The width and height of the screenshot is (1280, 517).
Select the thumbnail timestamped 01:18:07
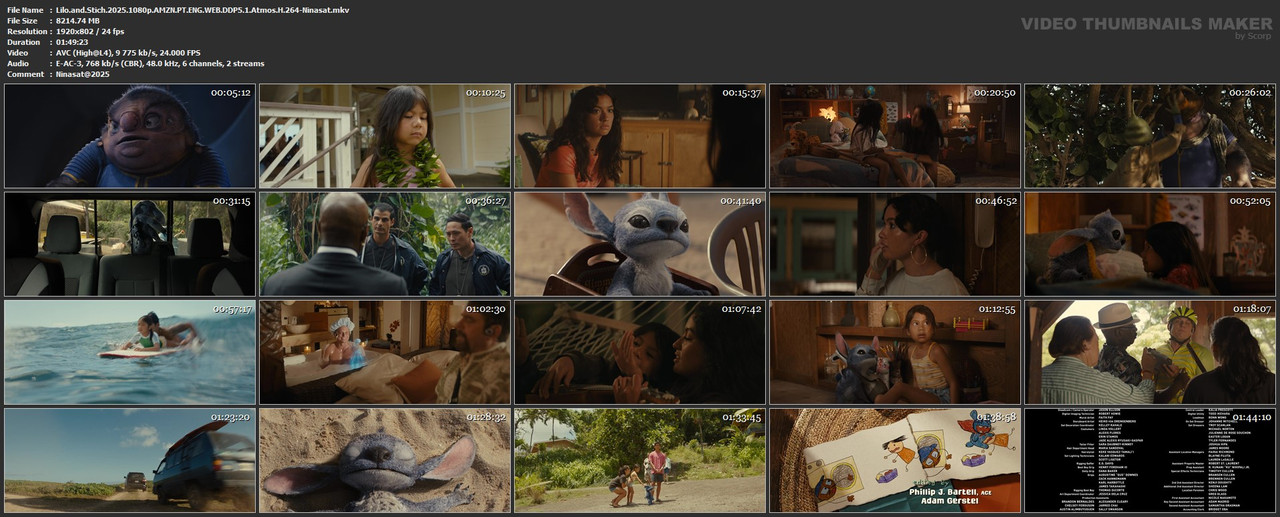click(x=1150, y=352)
